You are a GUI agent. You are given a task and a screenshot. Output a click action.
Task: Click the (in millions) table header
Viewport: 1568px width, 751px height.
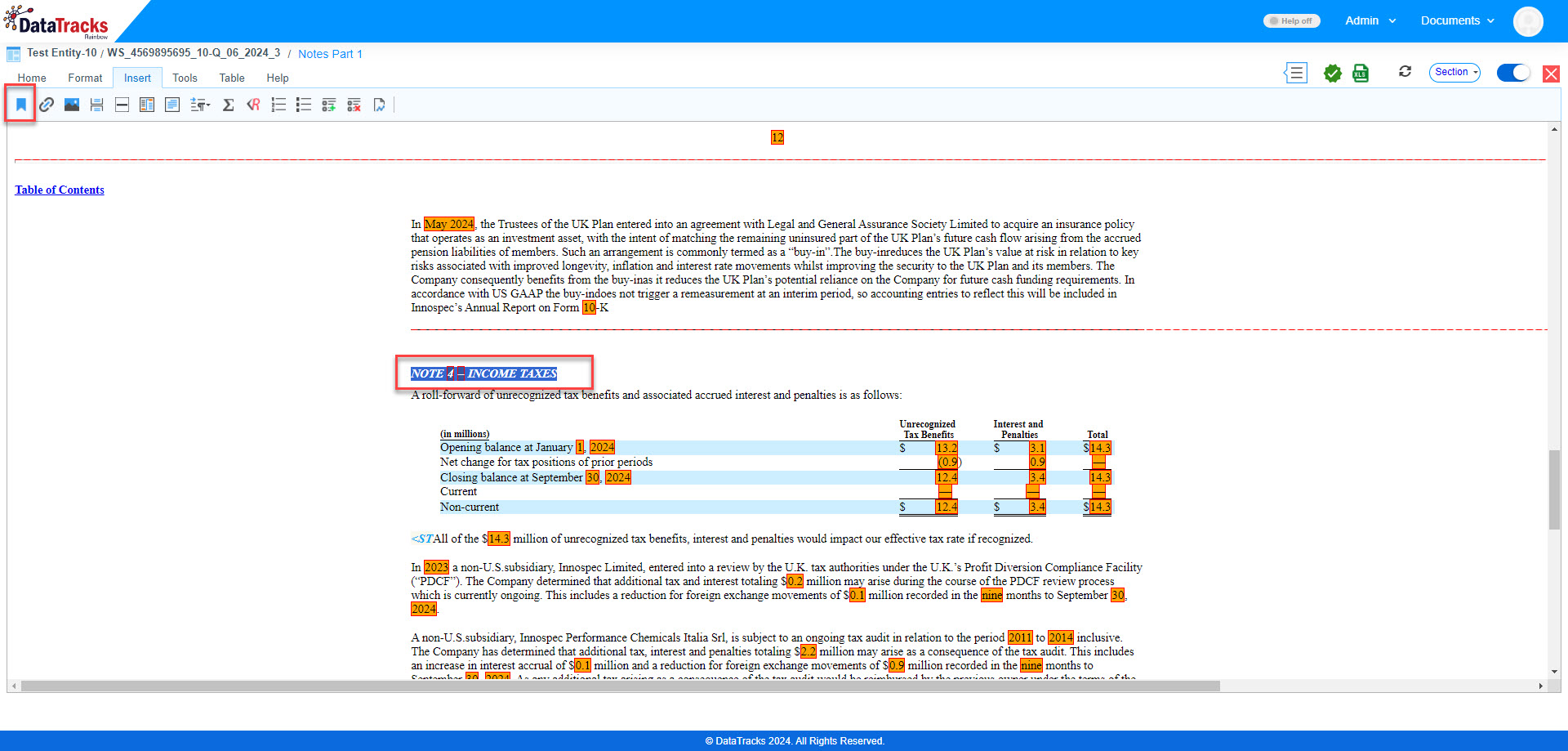click(x=465, y=435)
